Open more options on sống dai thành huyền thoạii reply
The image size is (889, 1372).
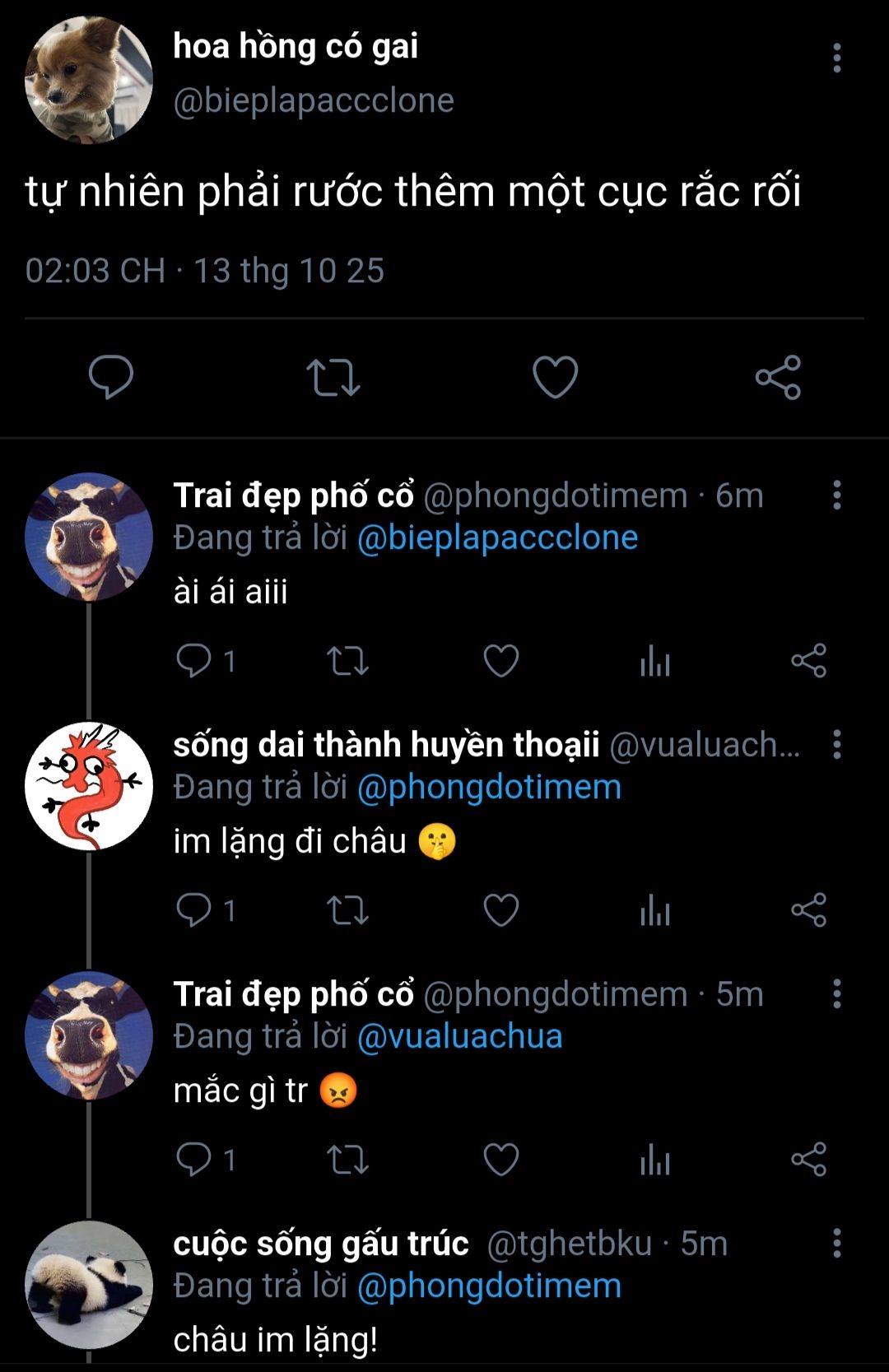(836, 745)
